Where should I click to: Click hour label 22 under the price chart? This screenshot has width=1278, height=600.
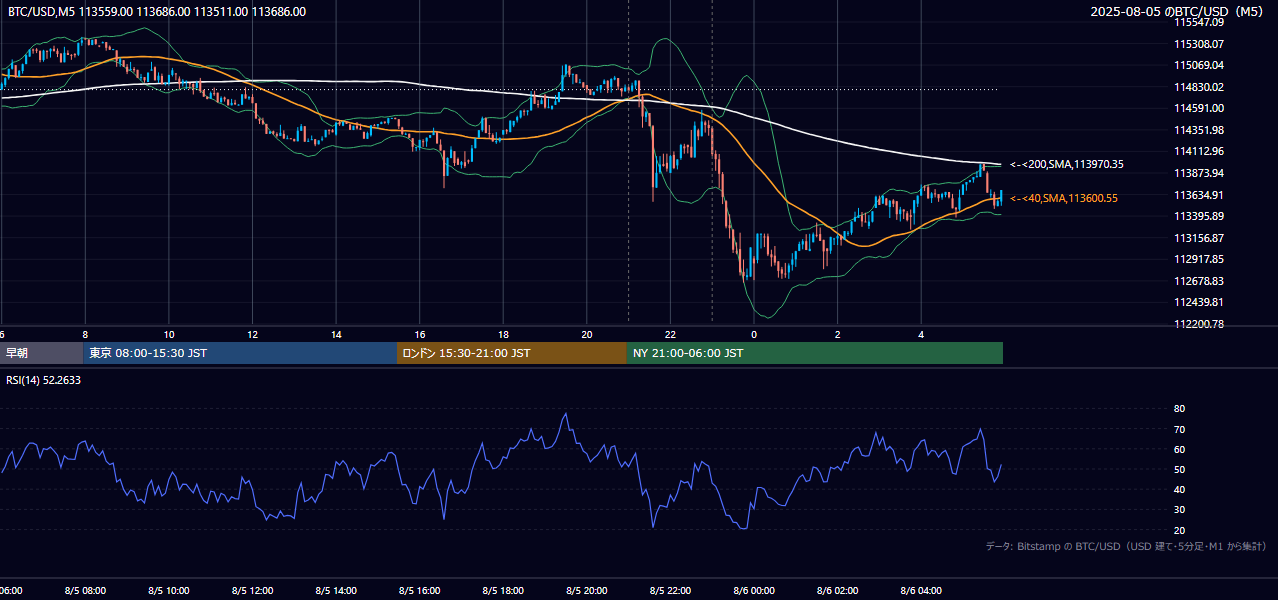coord(670,334)
